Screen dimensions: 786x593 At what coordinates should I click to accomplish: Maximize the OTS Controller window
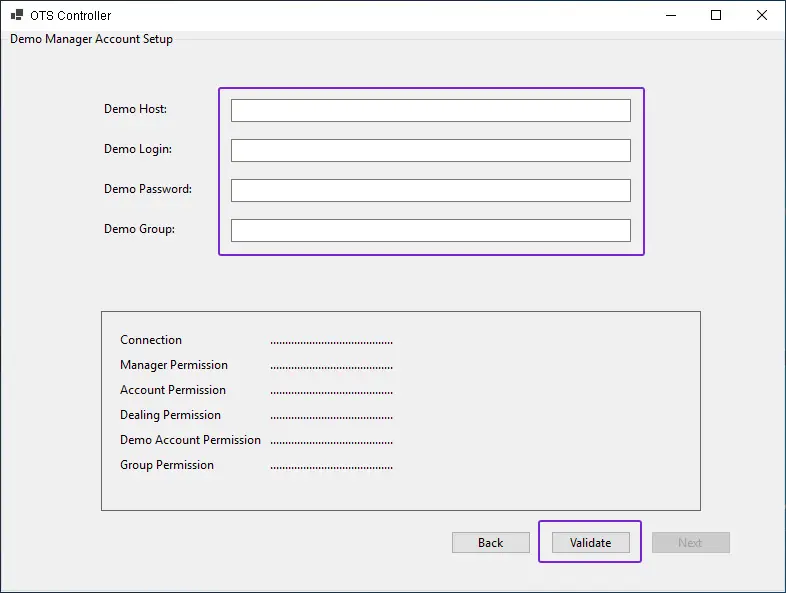(x=716, y=15)
